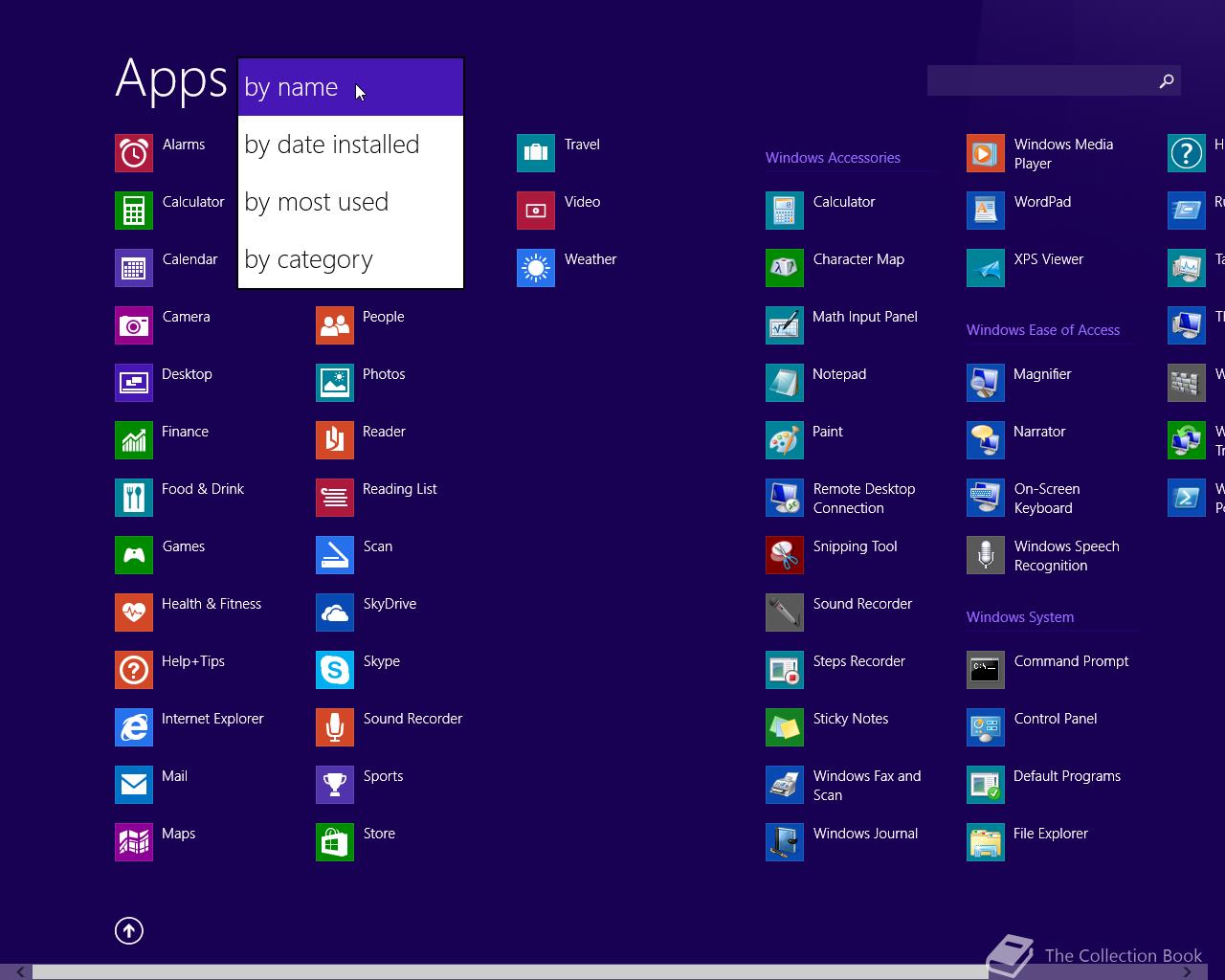Open the File Explorer icon

pos(986,842)
